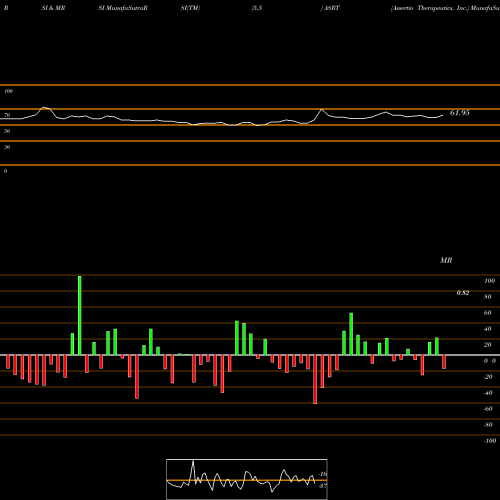Click the 'SI & MR' header text
The width and height of the screenshot is (500, 500).
53,8
